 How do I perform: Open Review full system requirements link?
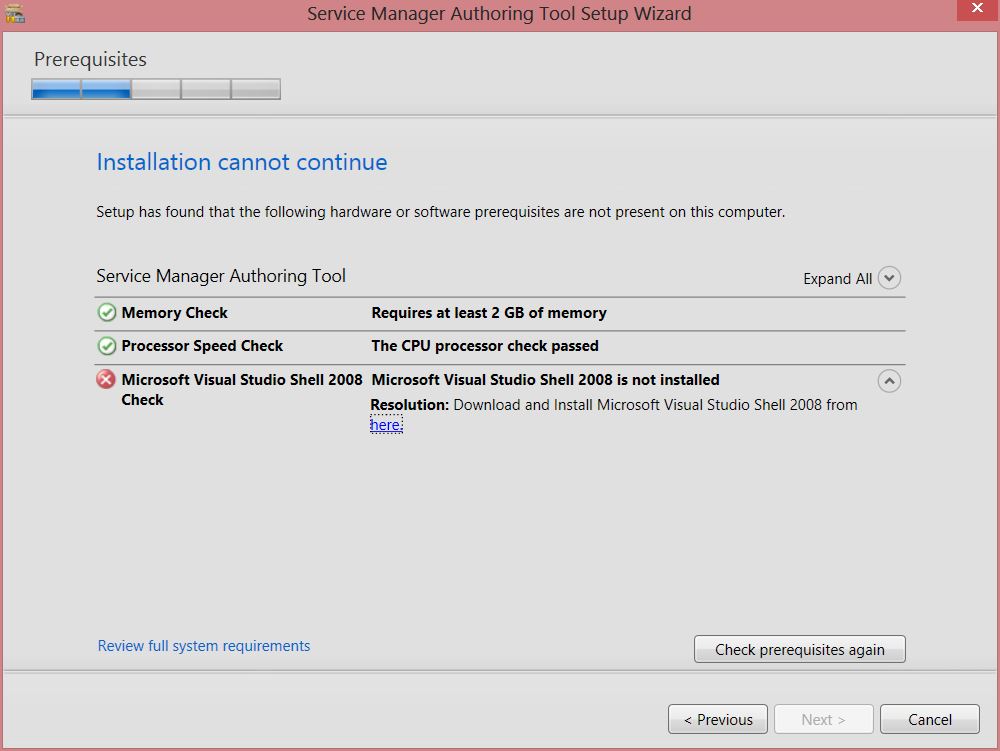point(204,646)
